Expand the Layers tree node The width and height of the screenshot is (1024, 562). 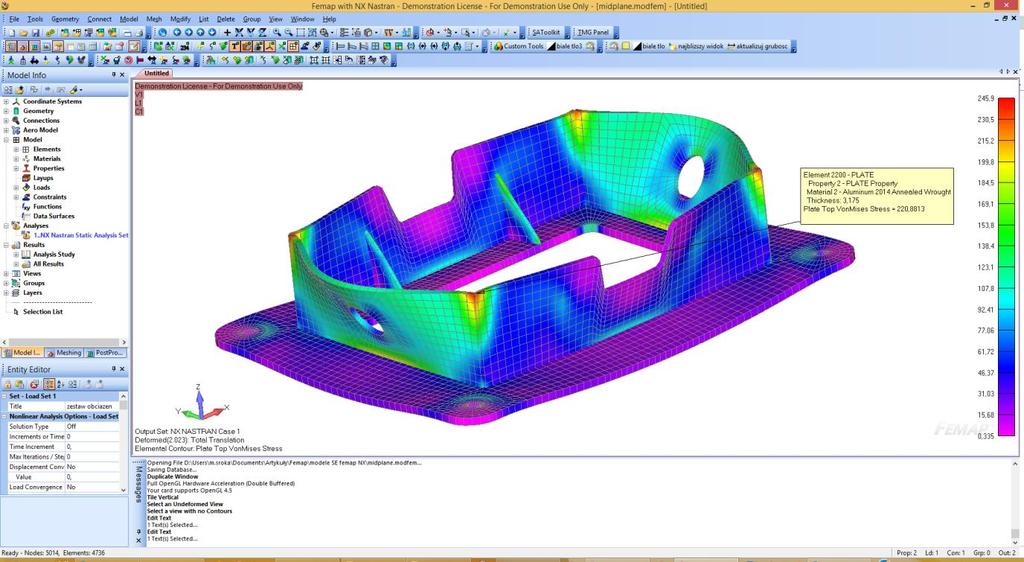point(7,292)
